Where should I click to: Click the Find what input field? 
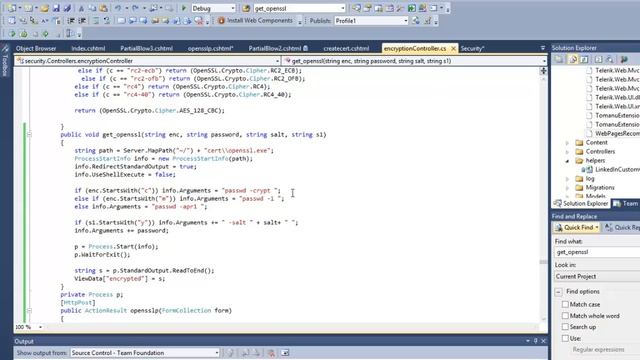coord(597,252)
